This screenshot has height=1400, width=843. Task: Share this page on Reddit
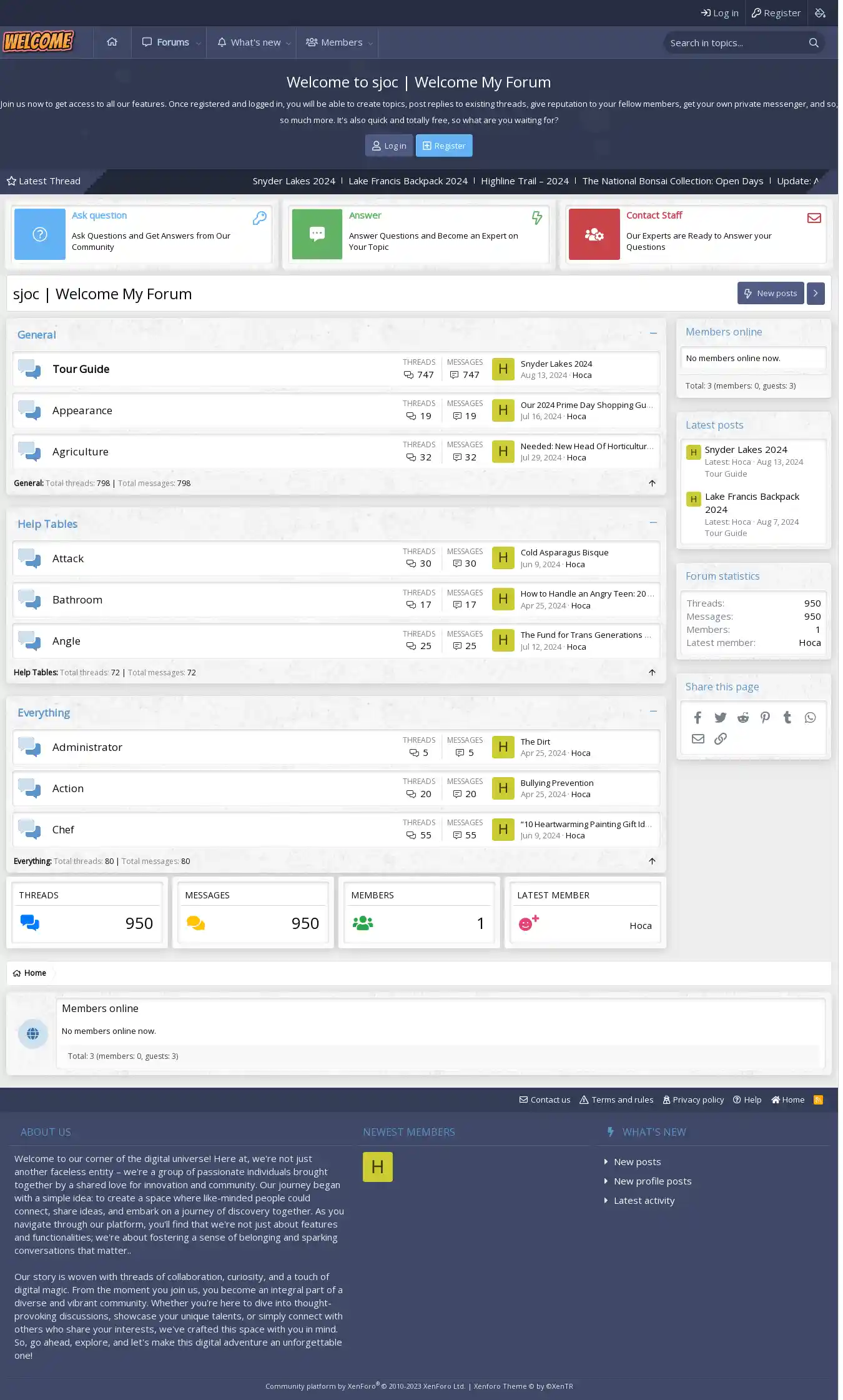[x=742, y=718]
